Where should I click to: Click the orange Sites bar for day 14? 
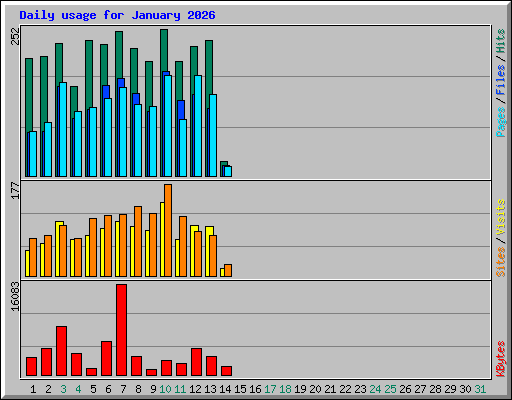point(228,270)
